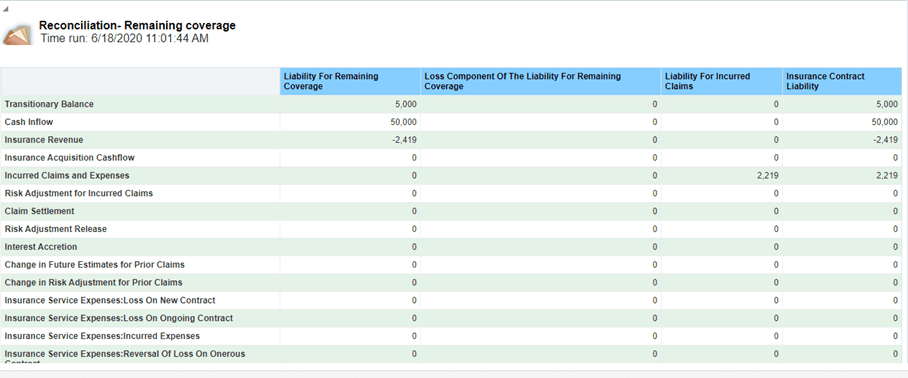Select 'Reversal Of Loss On Onerous' row label
The image size is (908, 378).
125,356
